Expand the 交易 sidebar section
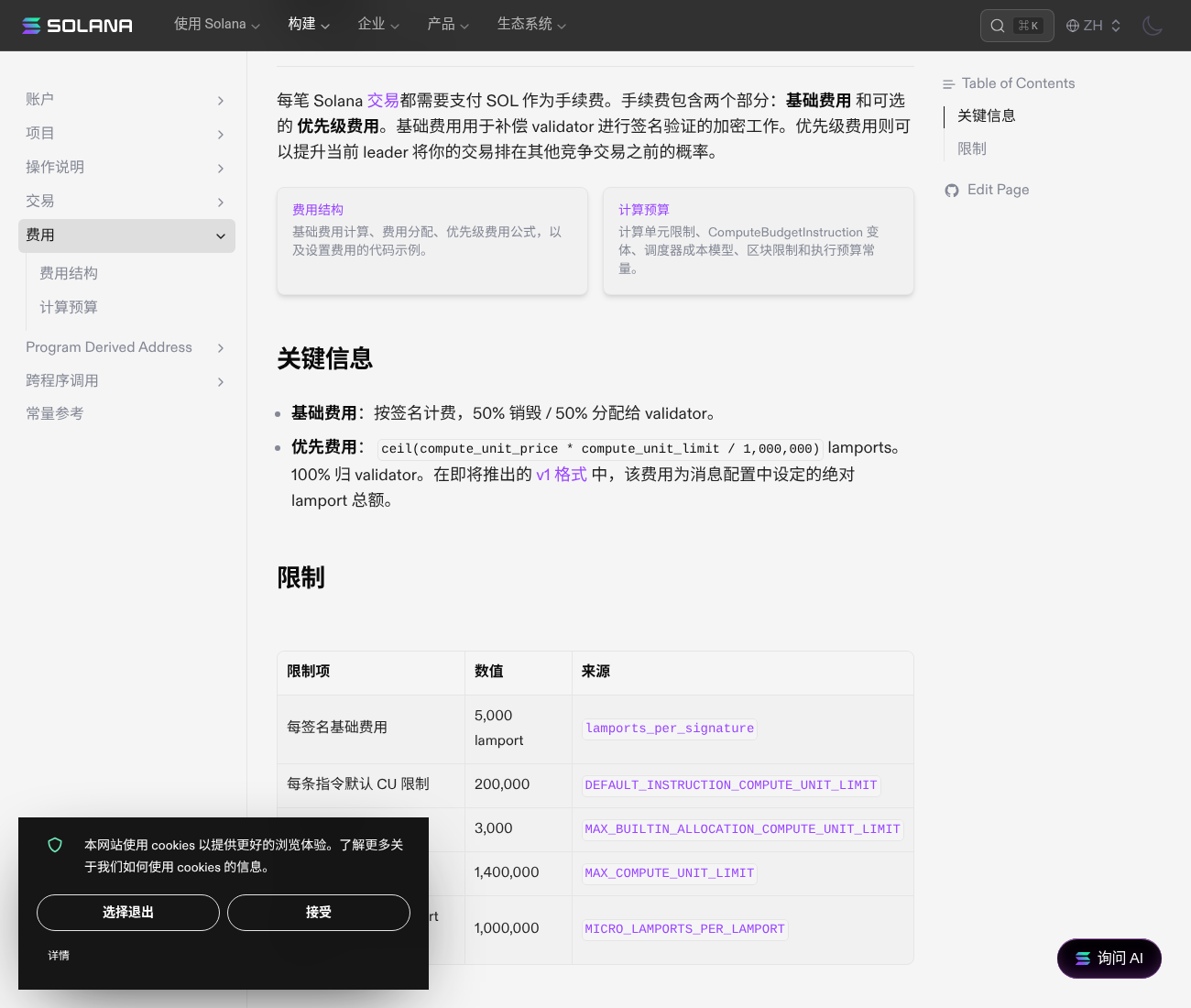The width and height of the screenshot is (1191, 1008). (x=126, y=202)
